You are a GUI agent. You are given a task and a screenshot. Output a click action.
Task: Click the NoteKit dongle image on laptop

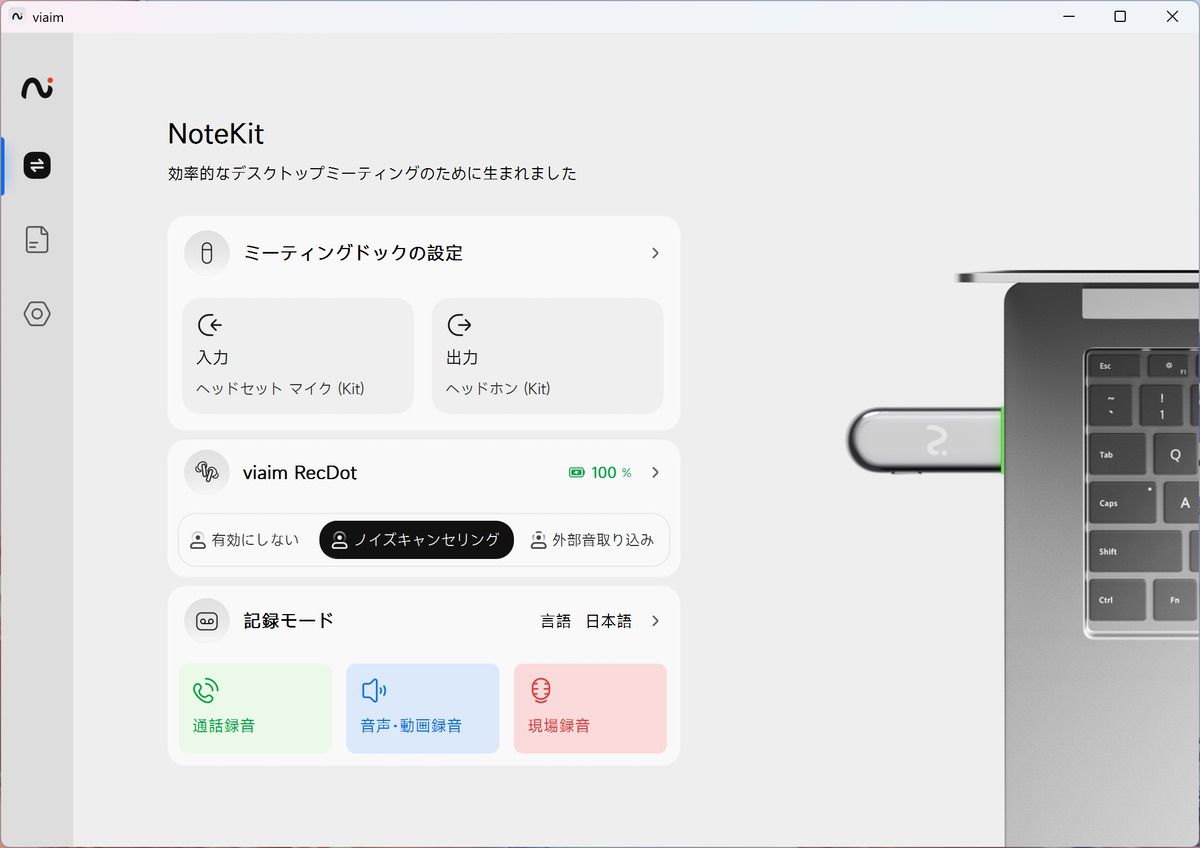[925, 439]
